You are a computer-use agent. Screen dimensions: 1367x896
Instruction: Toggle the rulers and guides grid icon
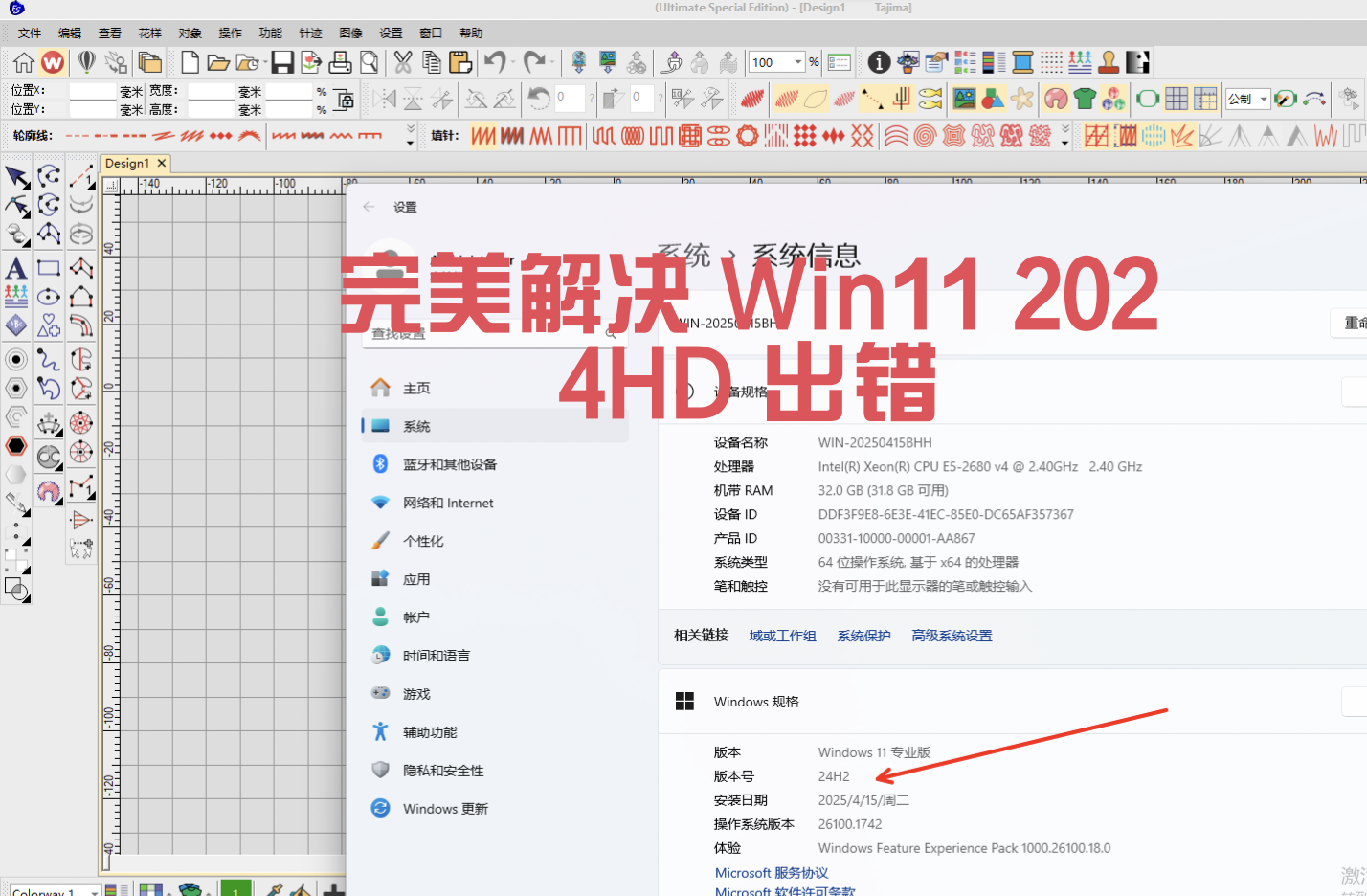(x=1205, y=99)
